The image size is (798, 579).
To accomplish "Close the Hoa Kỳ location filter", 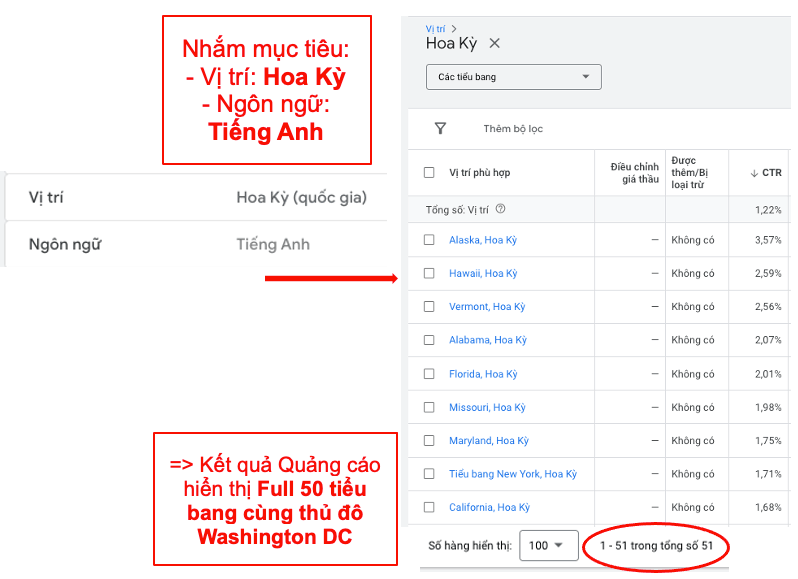I will click(494, 43).
